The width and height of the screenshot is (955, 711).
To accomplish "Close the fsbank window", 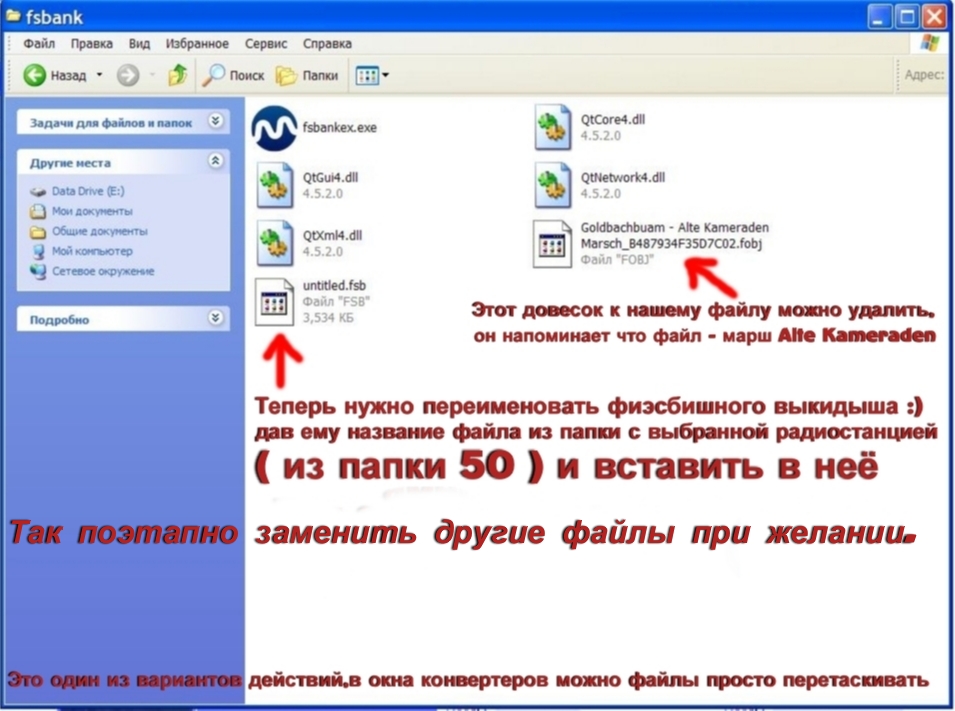I will tap(934, 17).
